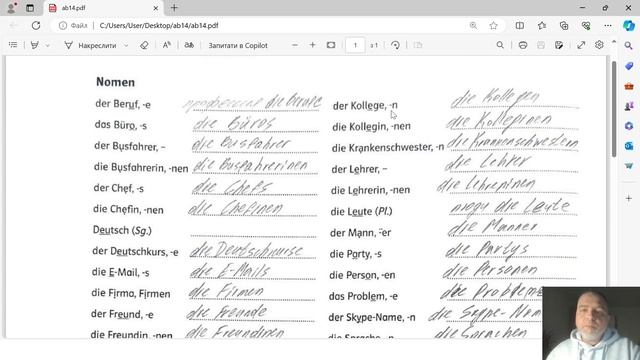Open the favorites list
The image size is (640, 360).
click(542, 25)
